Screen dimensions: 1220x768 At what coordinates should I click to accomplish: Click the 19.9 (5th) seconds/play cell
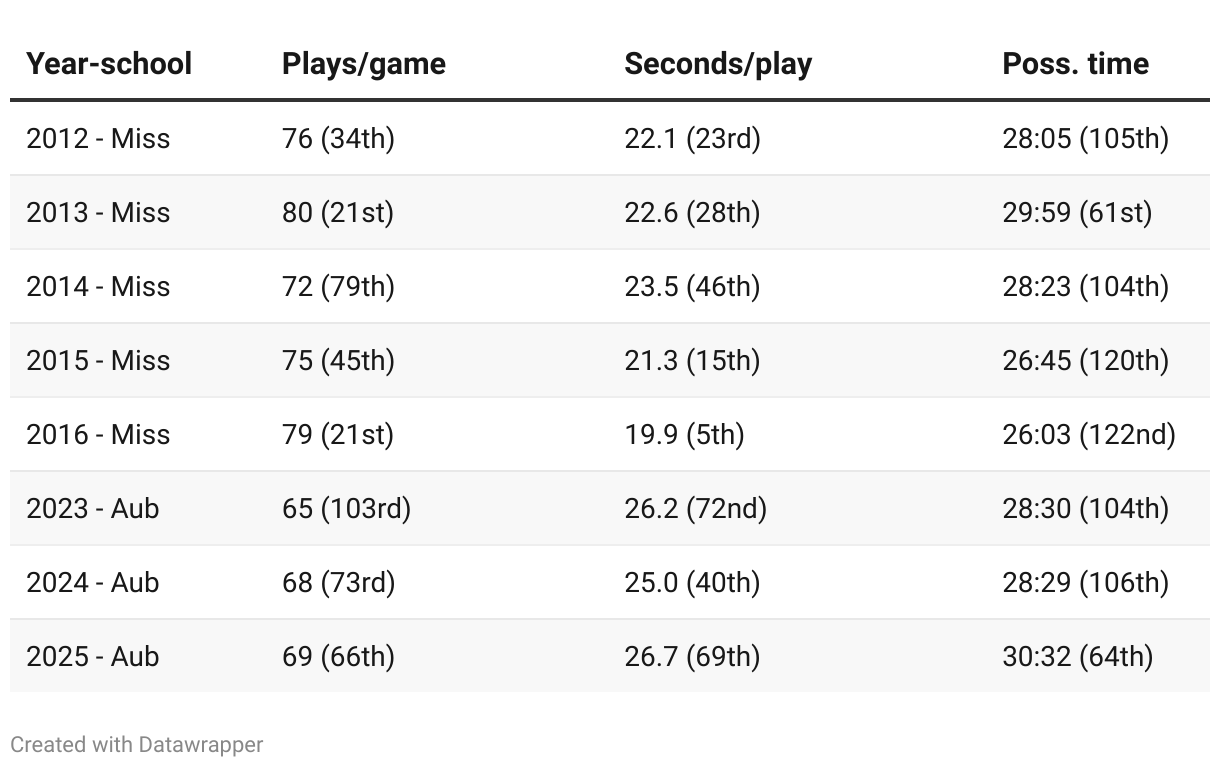pos(684,435)
